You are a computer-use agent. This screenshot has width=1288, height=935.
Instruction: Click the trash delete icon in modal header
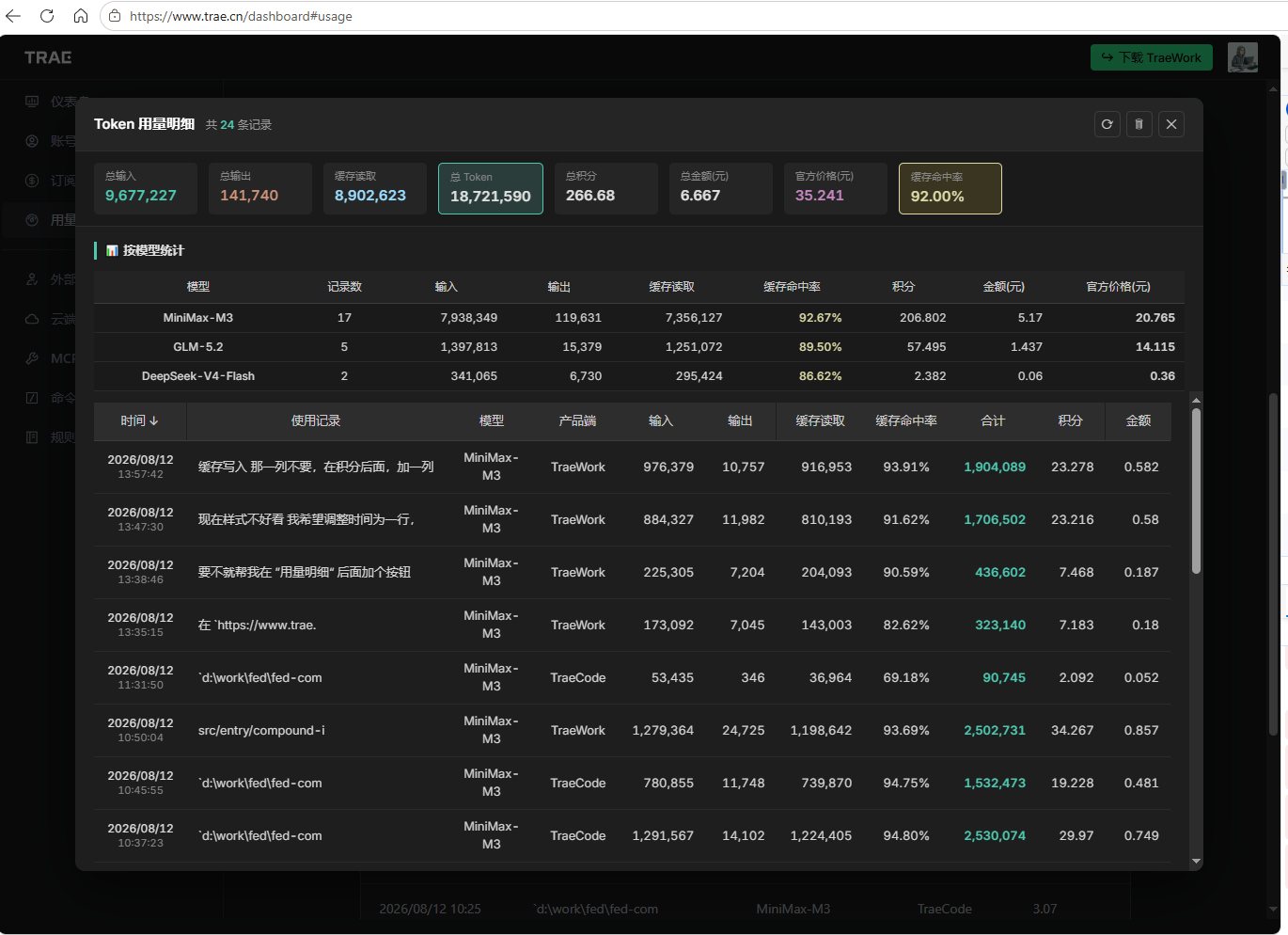point(1139,124)
